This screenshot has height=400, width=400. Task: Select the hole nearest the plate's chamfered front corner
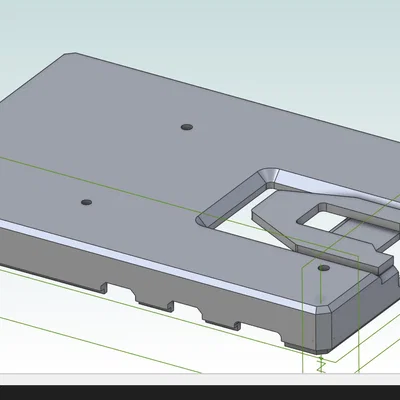click(x=324, y=268)
